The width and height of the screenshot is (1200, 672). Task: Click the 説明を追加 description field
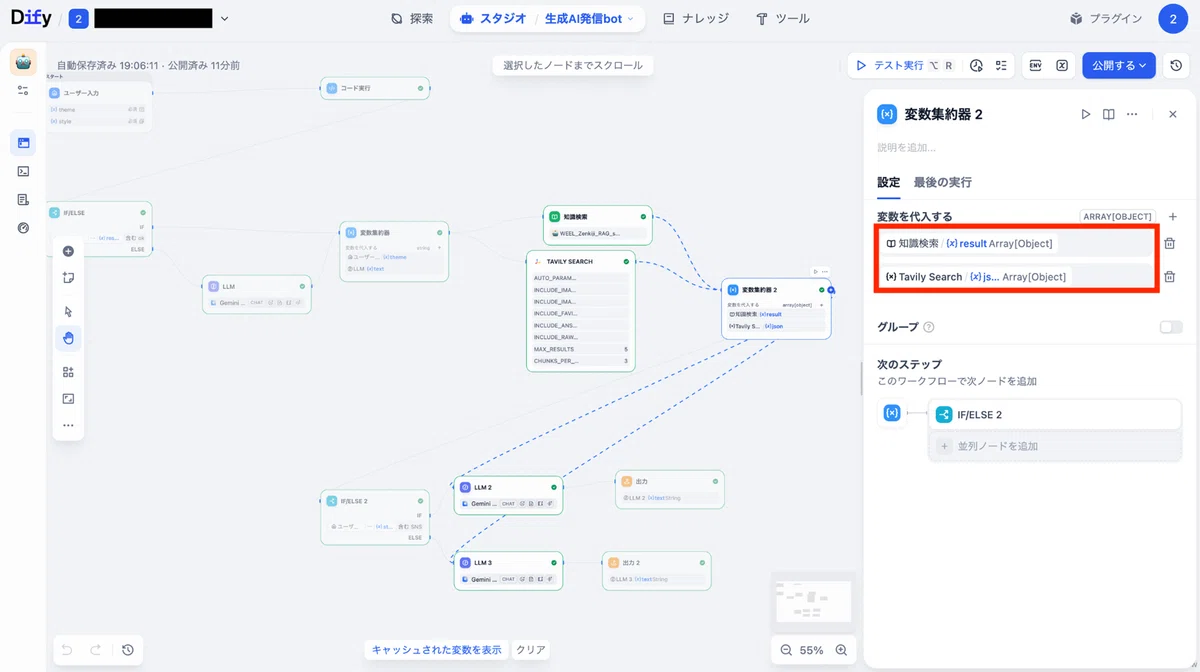[1028, 147]
